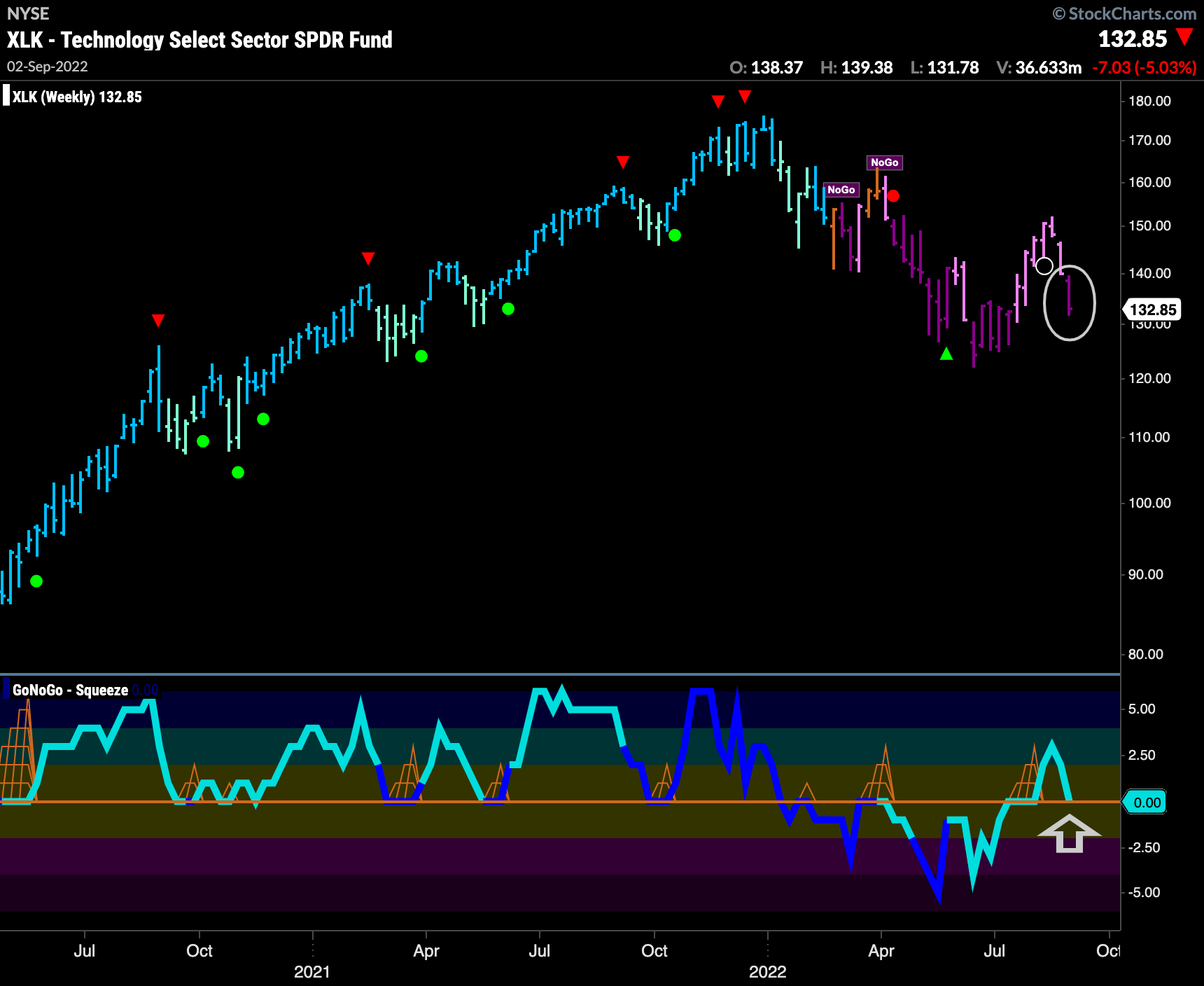Click the XLK Technology Select Sector SPDR Fund title
This screenshot has width=1204, height=986.
point(199,40)
